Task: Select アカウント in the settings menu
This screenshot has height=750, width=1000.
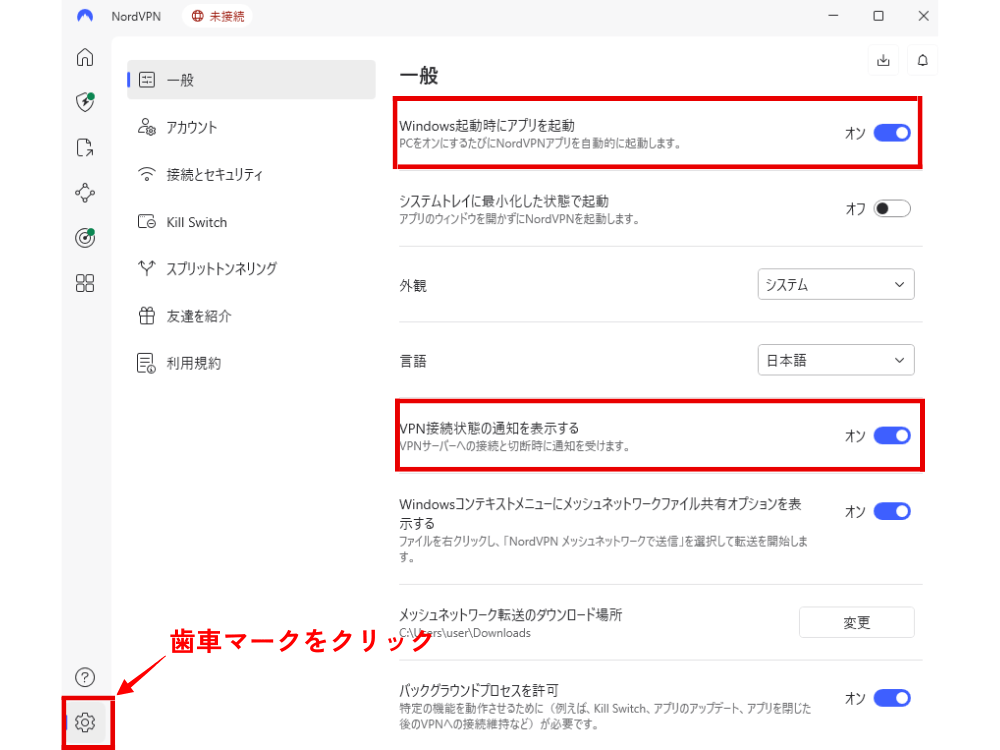Action: (191, 127)
